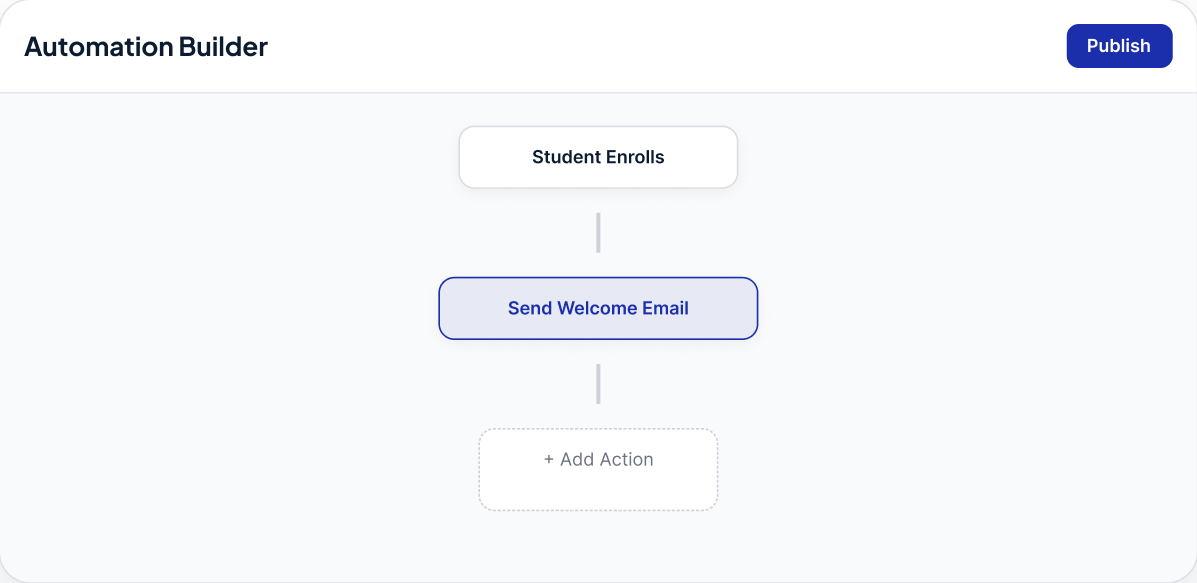1197x583 pixels.
Task: Click connector line below Send Welcome Email
Action: (598, 384)
